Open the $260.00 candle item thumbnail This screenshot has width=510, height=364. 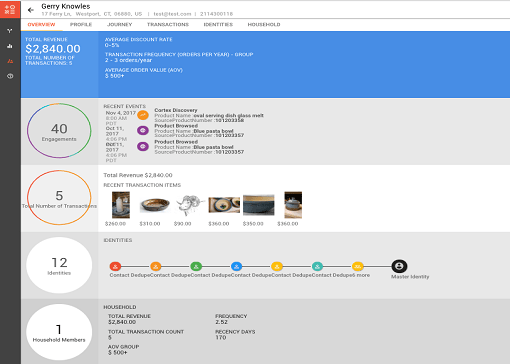pyautogui.click(x=121, y=205)
